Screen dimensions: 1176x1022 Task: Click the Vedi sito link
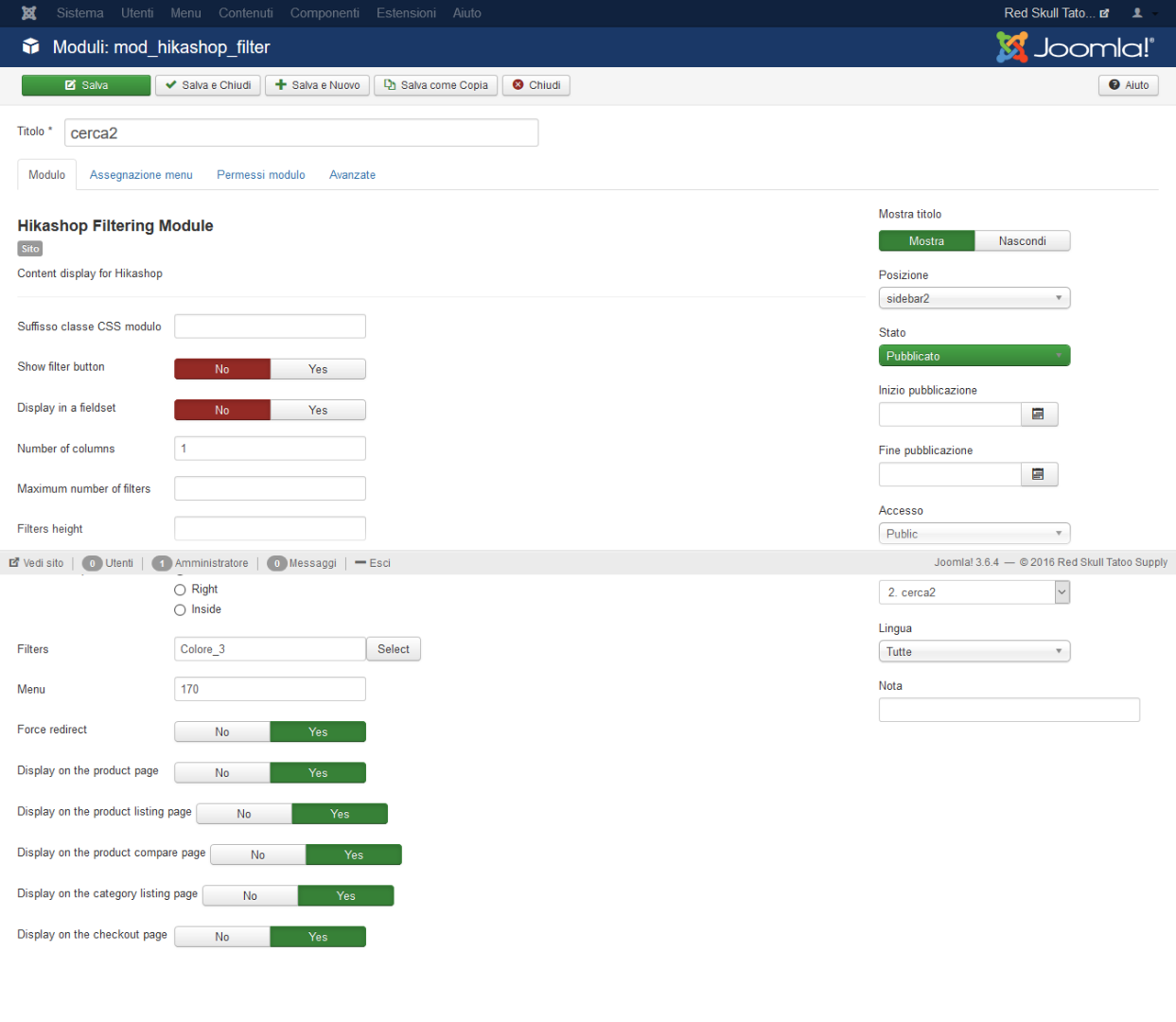[37, 563]
